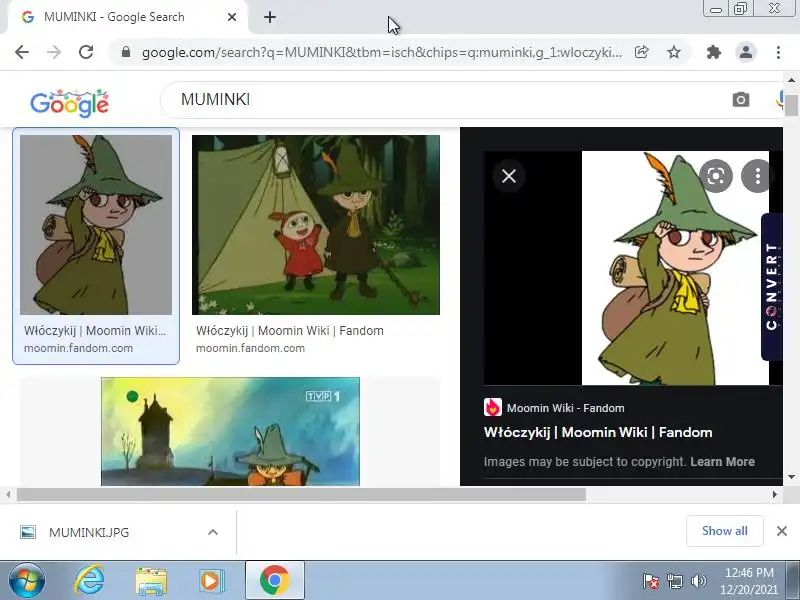Open Action Center flag icon
The image size is (800, 600).
(651, 581)
